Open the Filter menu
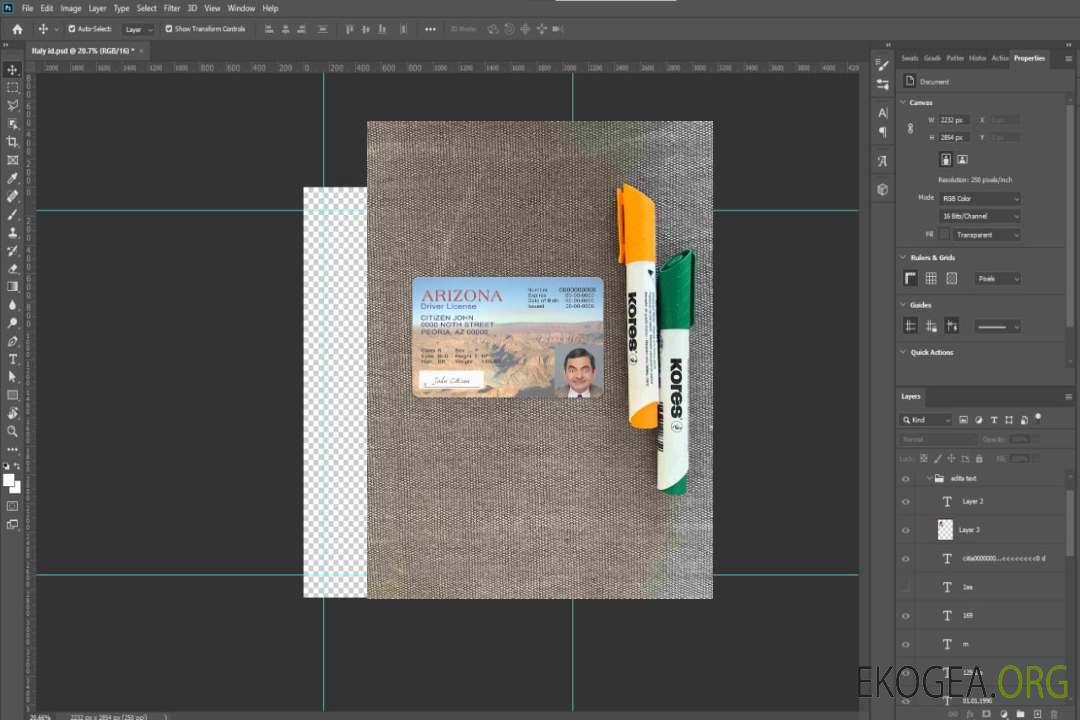This screenshot has height=720, width=1080. [172, 8]
